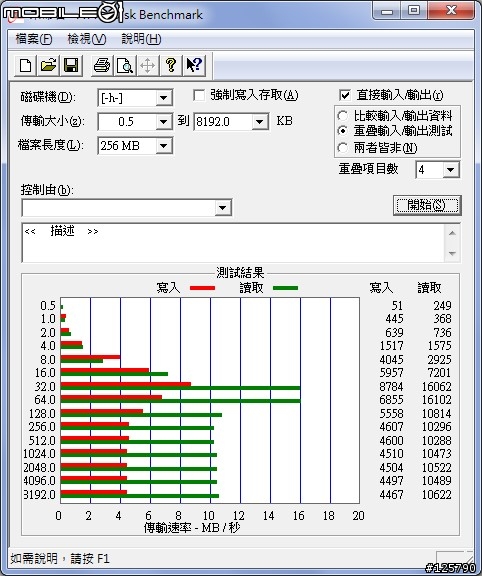The image size is (482, 576).
Task: Click the four-arrow move toolbar icon
Action: coord(147,66)
